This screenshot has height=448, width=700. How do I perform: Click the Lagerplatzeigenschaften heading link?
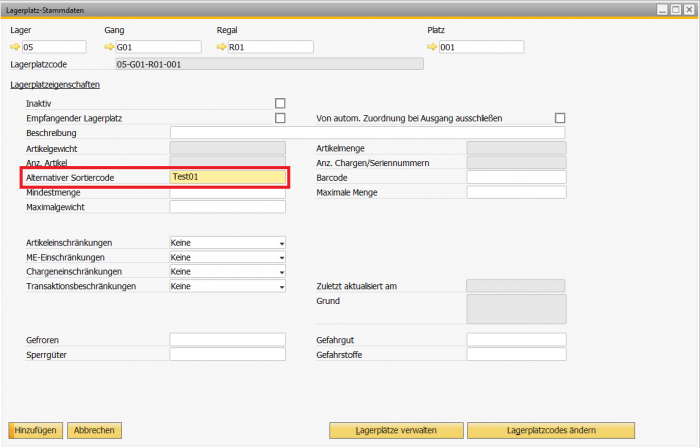[x=55, y=85]
